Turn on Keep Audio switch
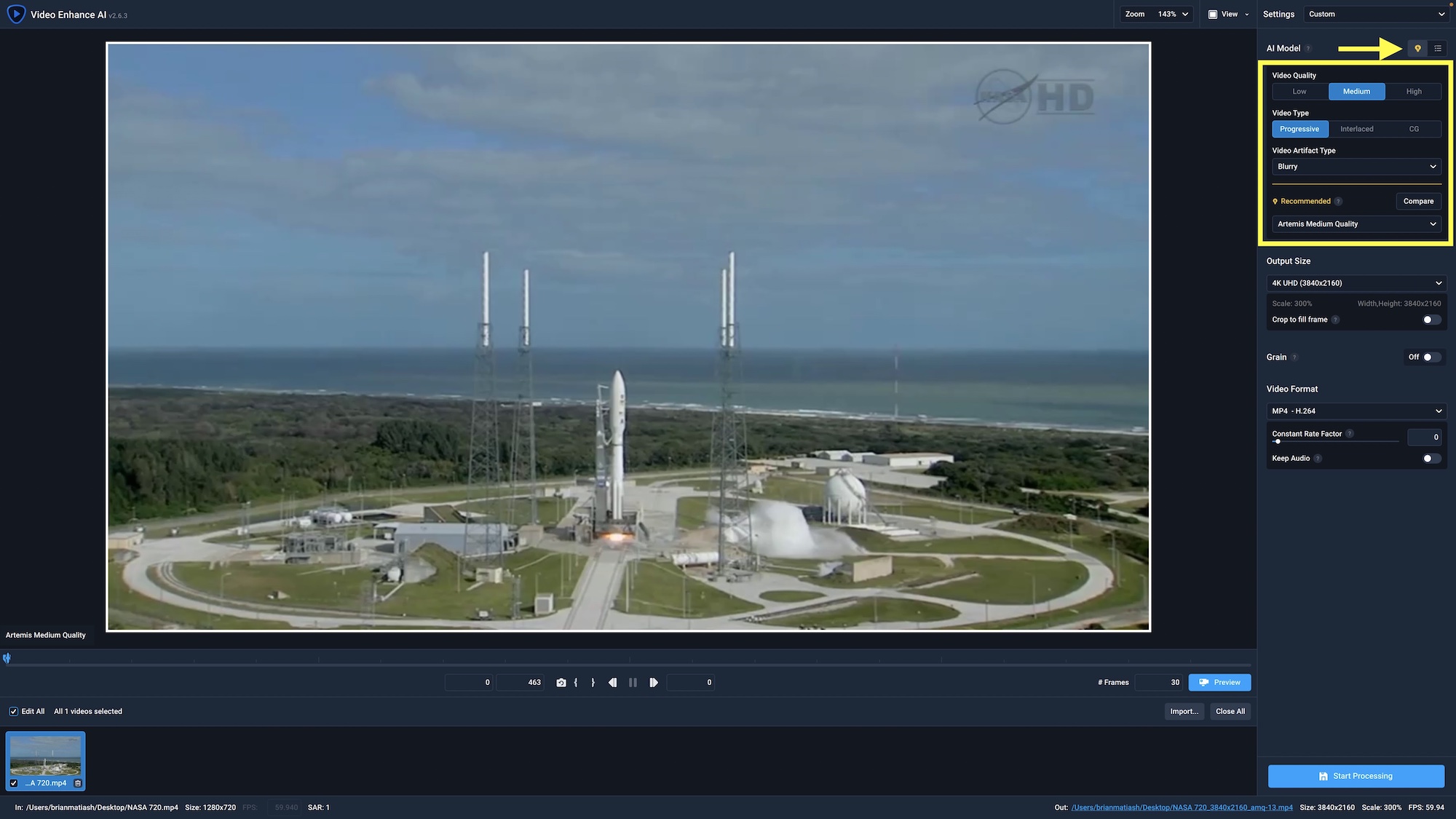The image size is (1456, 819). click(1431, 459)
